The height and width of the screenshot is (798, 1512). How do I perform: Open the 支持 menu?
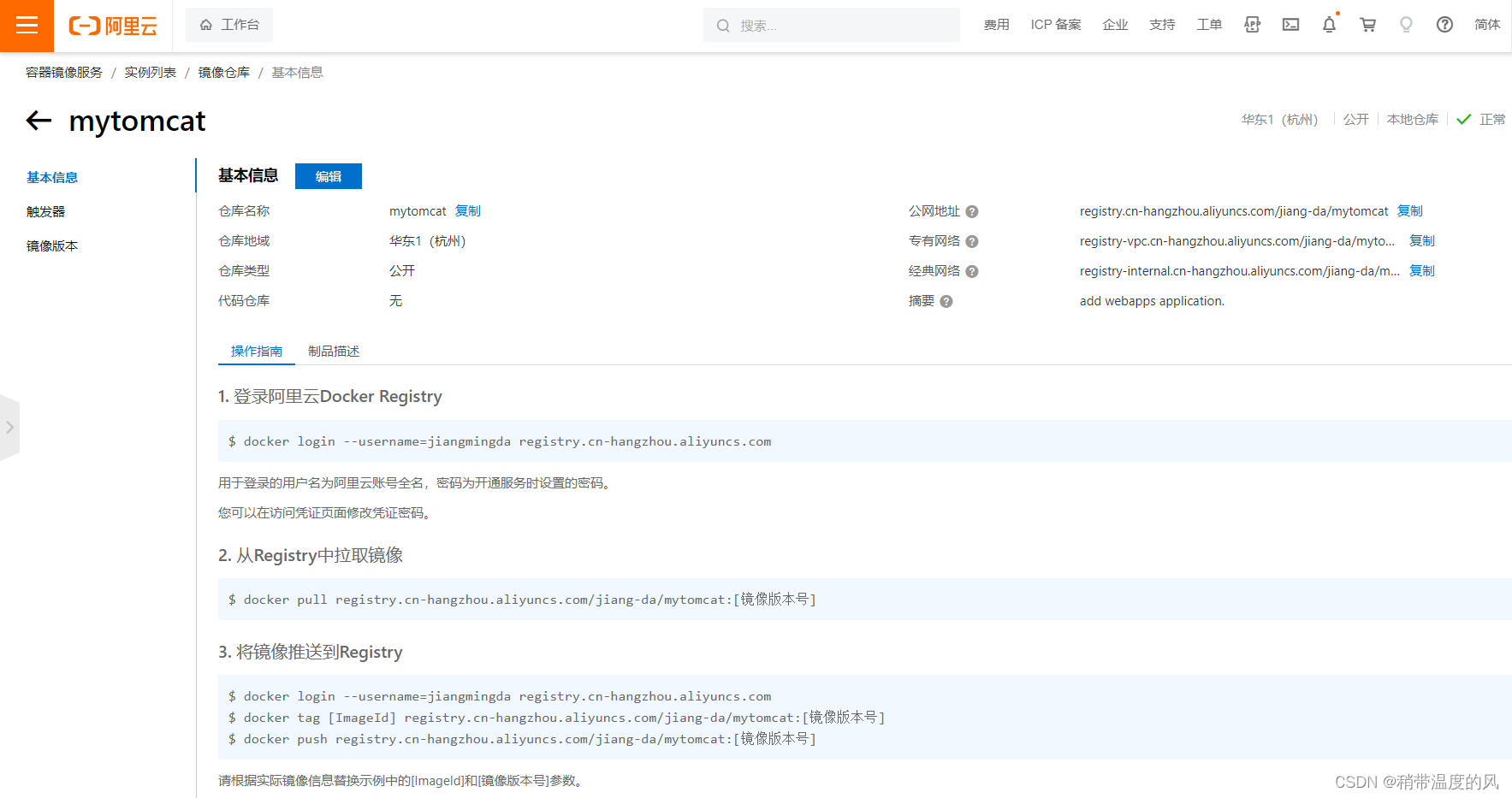pyautogui.click(x=1162, y=25)
